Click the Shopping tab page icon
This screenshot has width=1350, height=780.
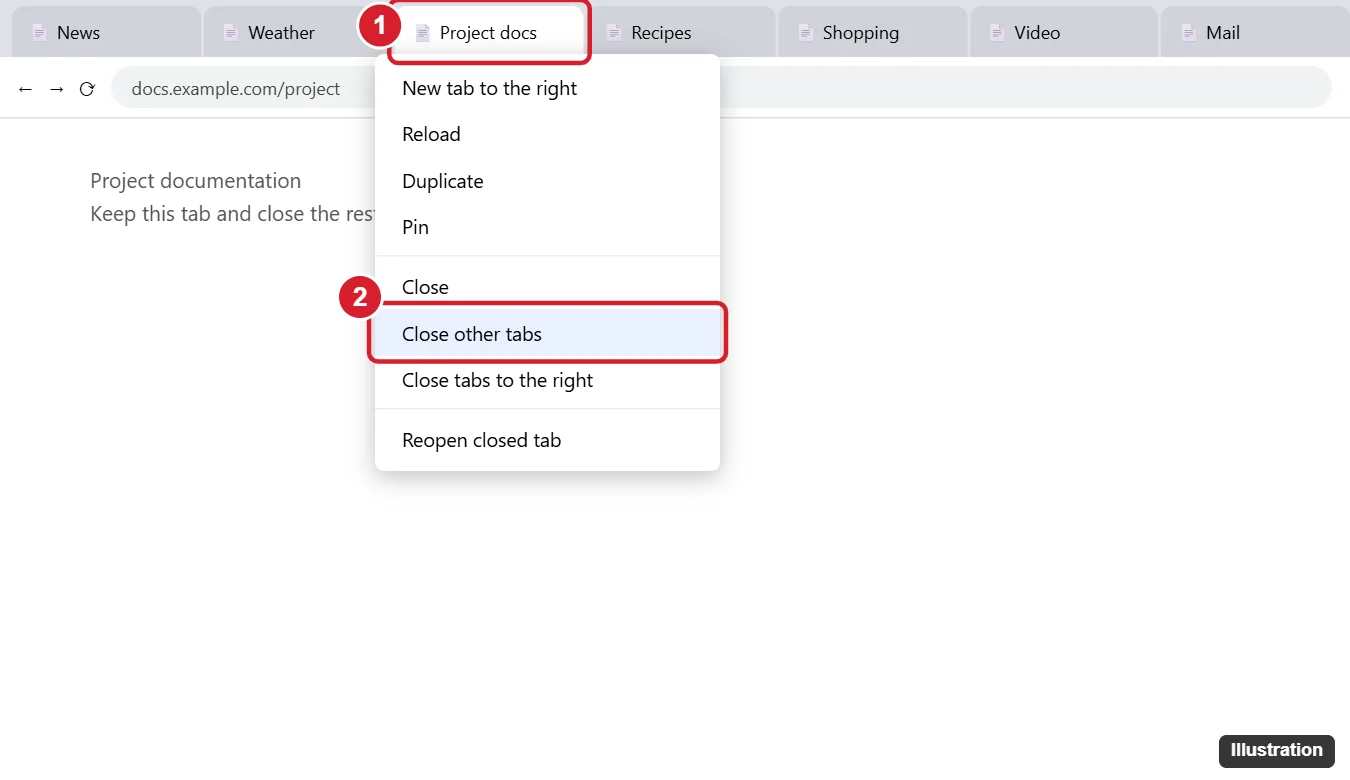click(806, 33)
